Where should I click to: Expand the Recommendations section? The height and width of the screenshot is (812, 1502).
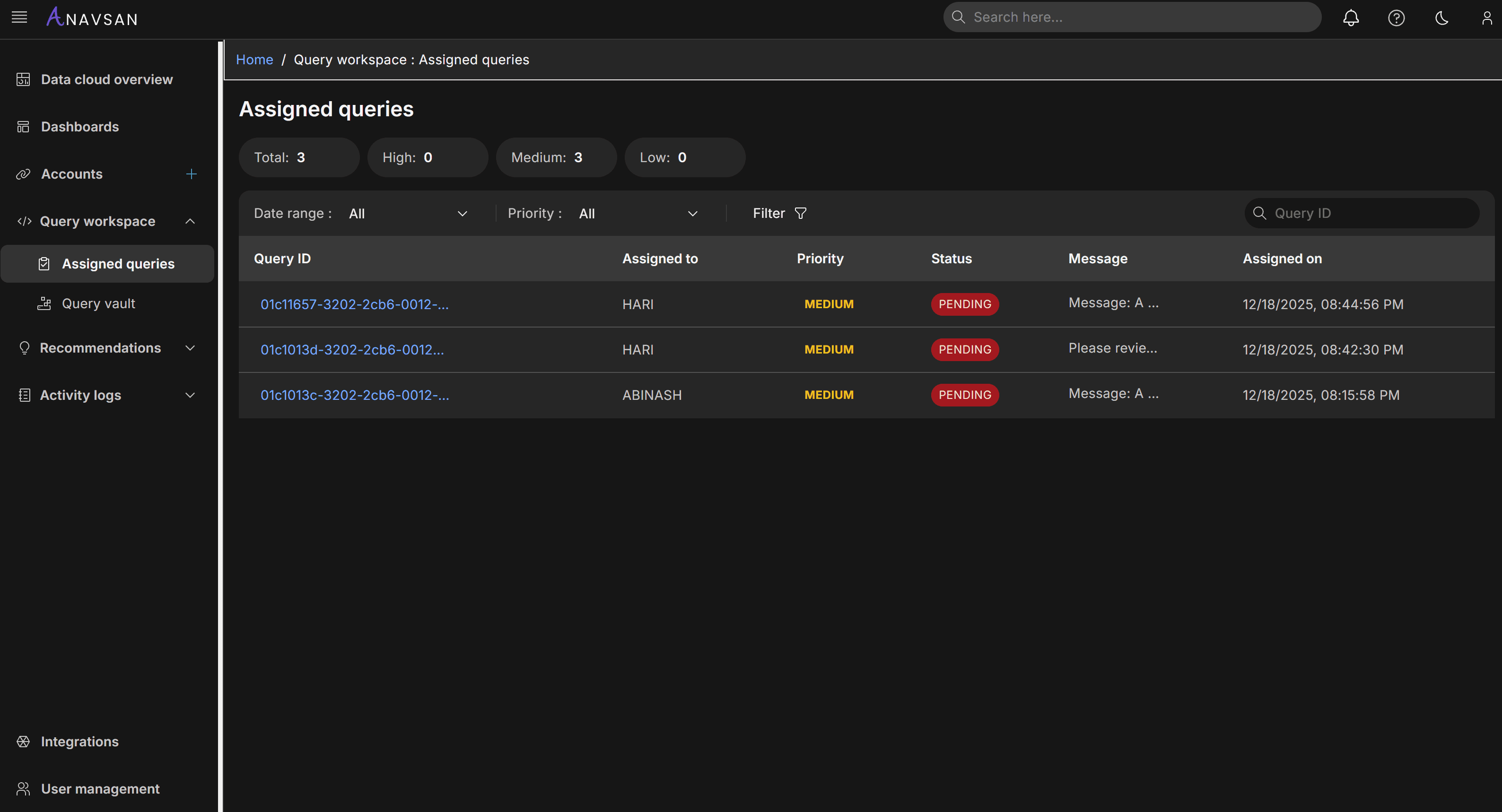[x=190, y=348]
